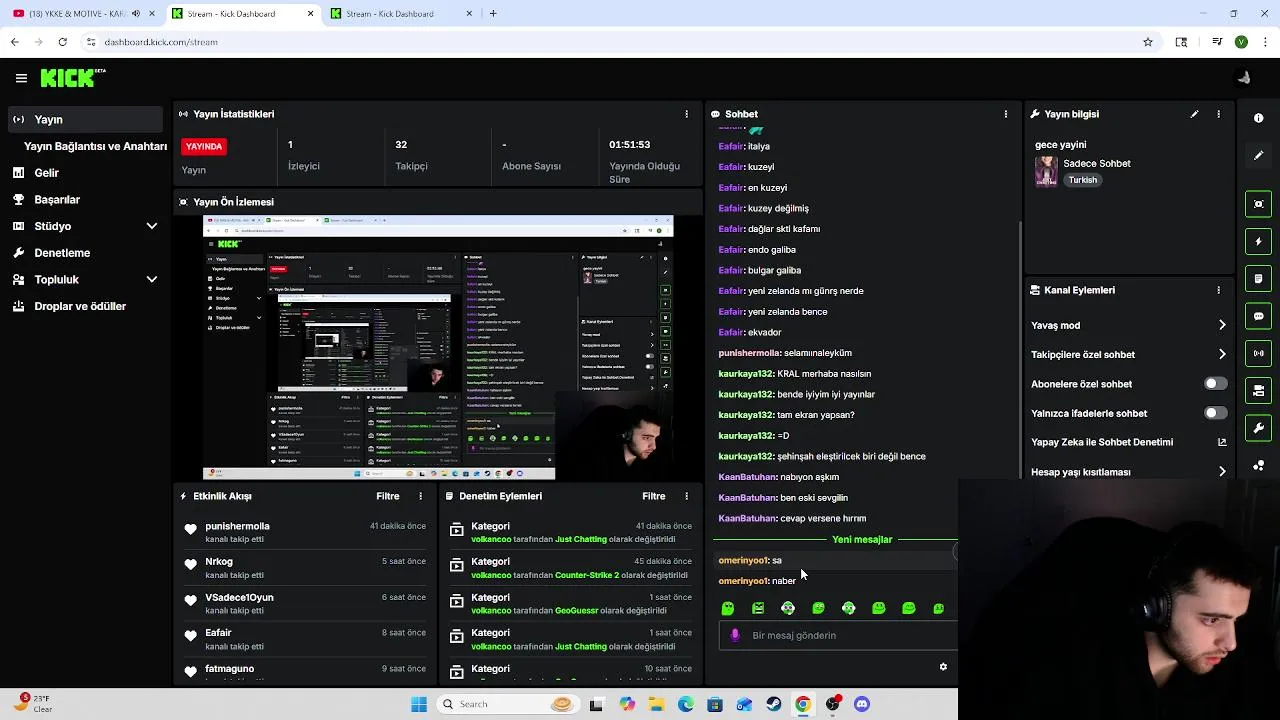The width and height of the screenshot is (1280, 720).
Task: Insert the angry square green emote
Action: click(x=758, y=608)
